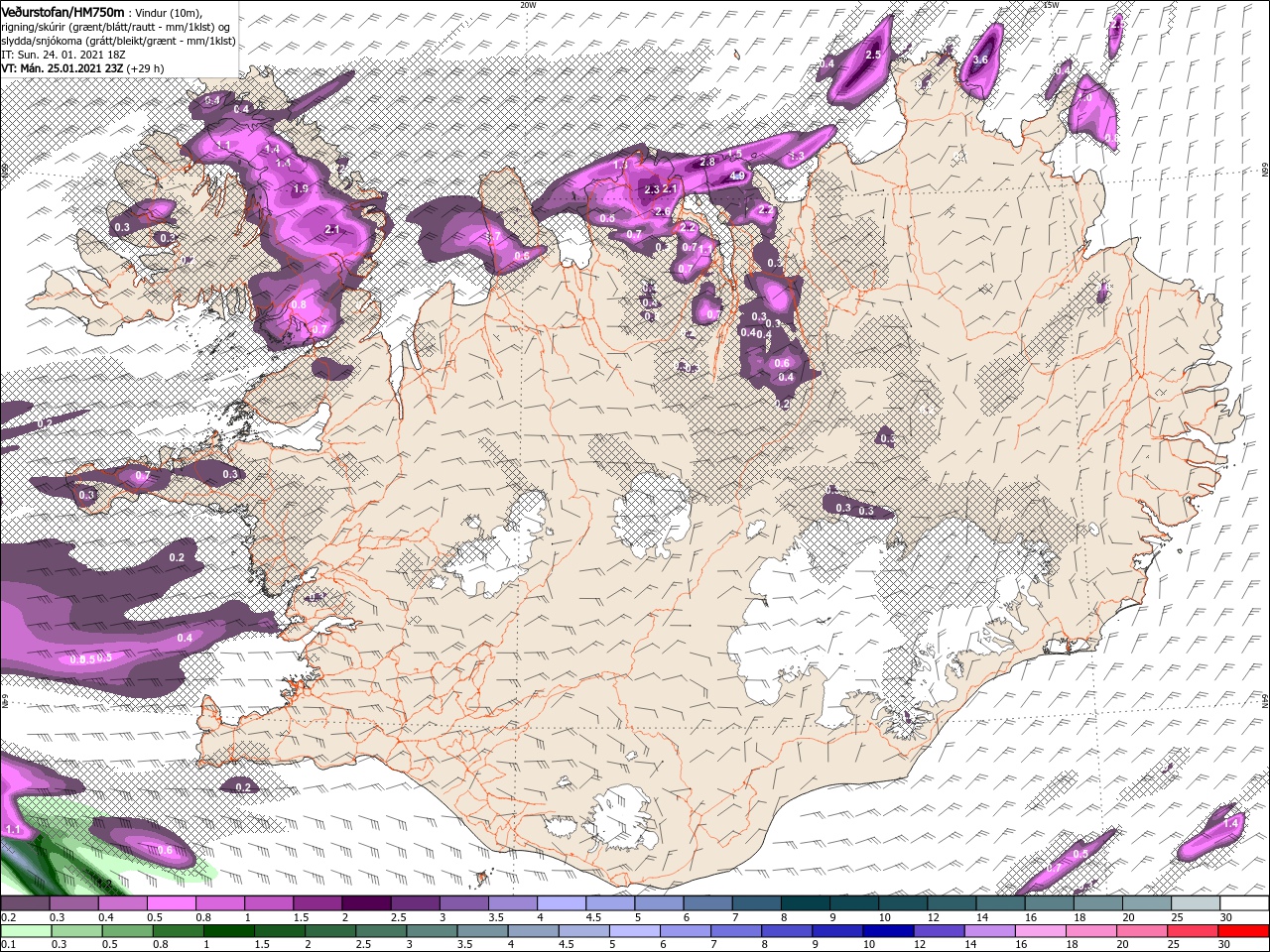Click the '0.2' label in top scale
This screenshot has width=1270, height=952.
pyautogui.click(x=8, y=917)
